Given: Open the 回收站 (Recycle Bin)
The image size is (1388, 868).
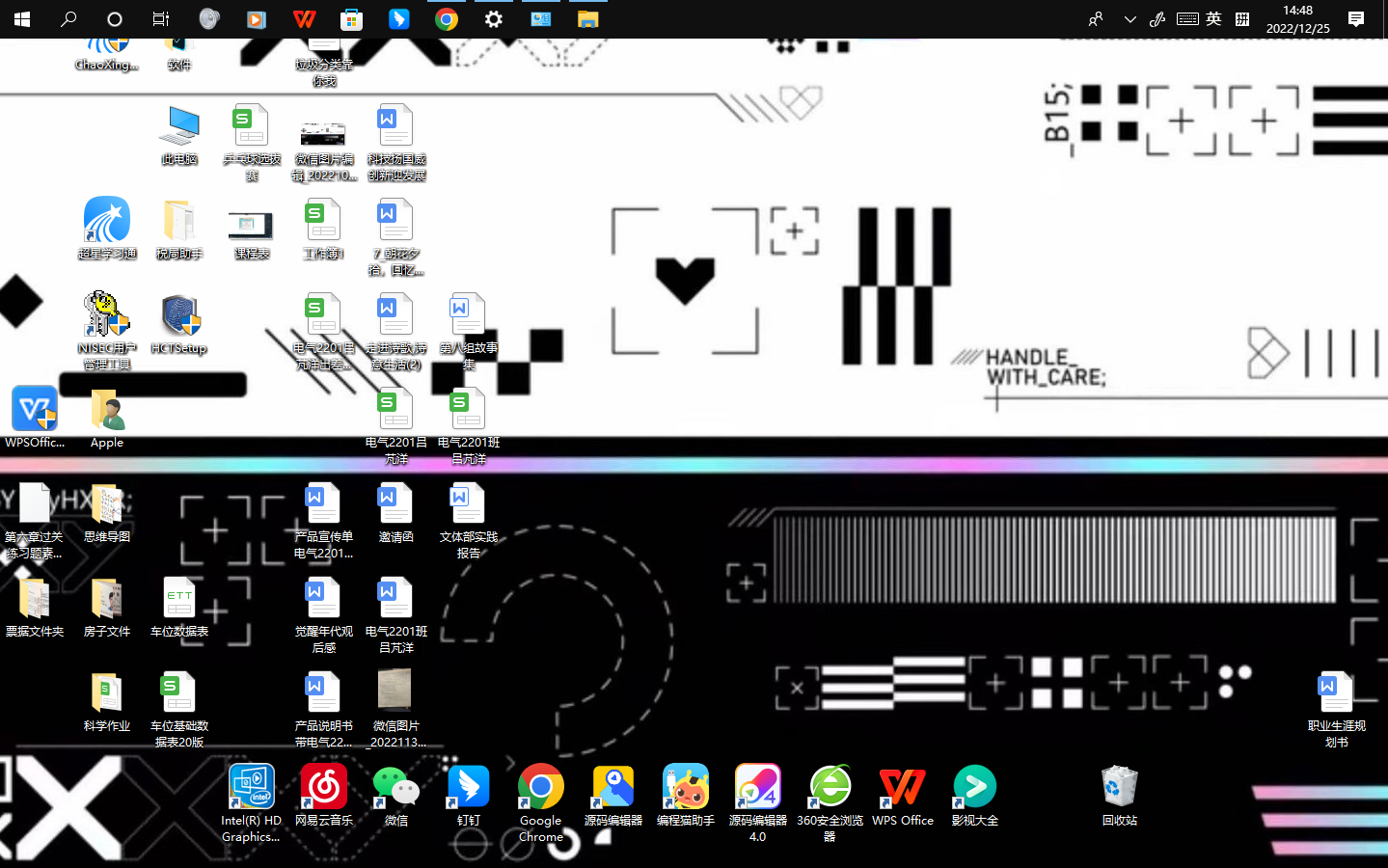Looking at the screenshot, I should 1120,797.
